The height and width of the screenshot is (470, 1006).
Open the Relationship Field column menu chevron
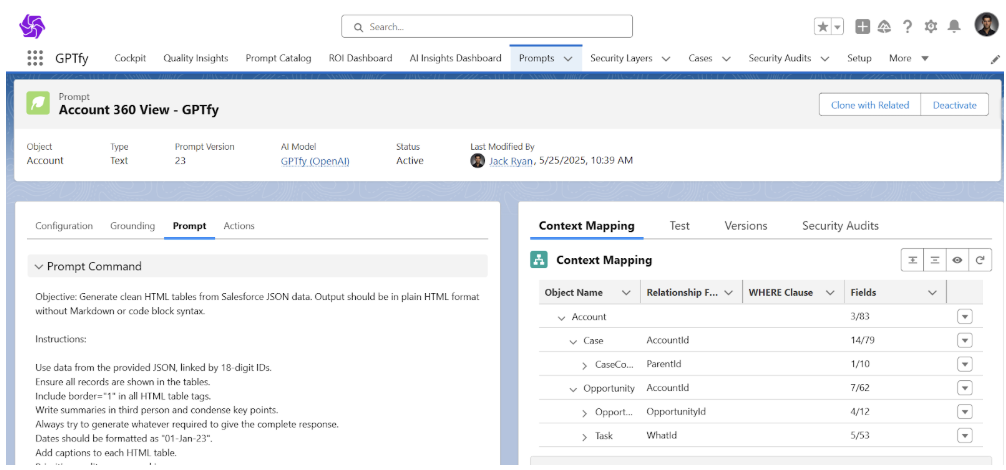pos(728,292)
